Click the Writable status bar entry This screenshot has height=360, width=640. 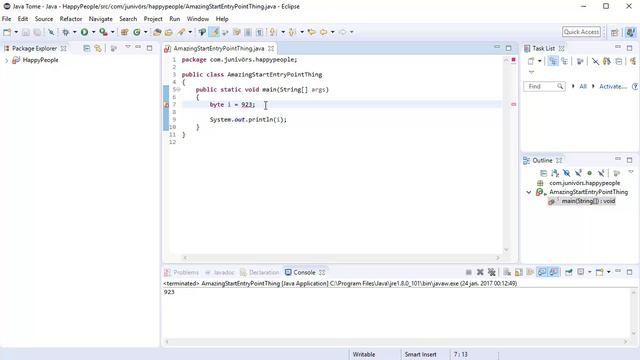(364, 355)
